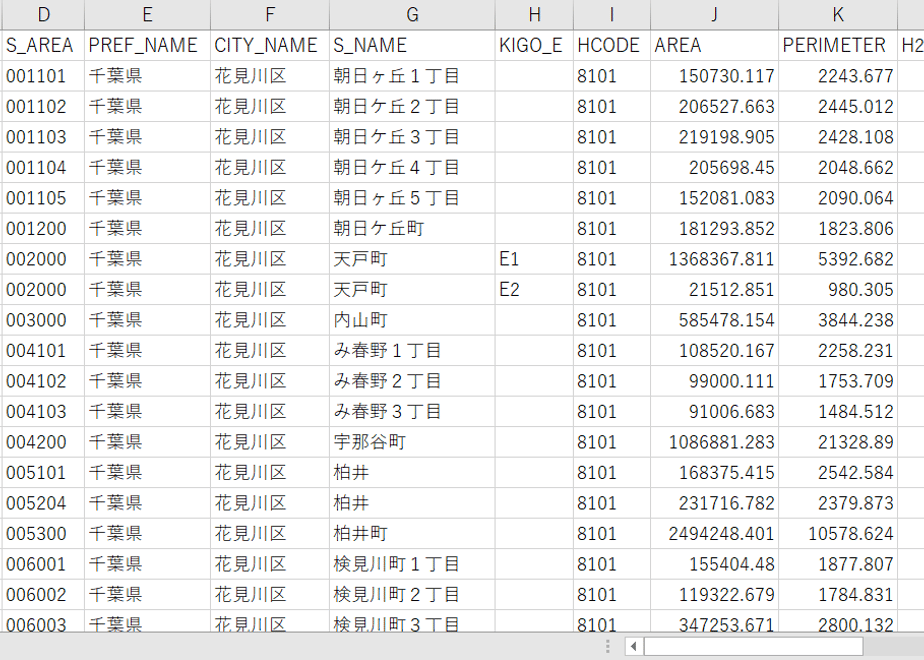Select cell containing 検見川町２丁目

coord(412,595)
